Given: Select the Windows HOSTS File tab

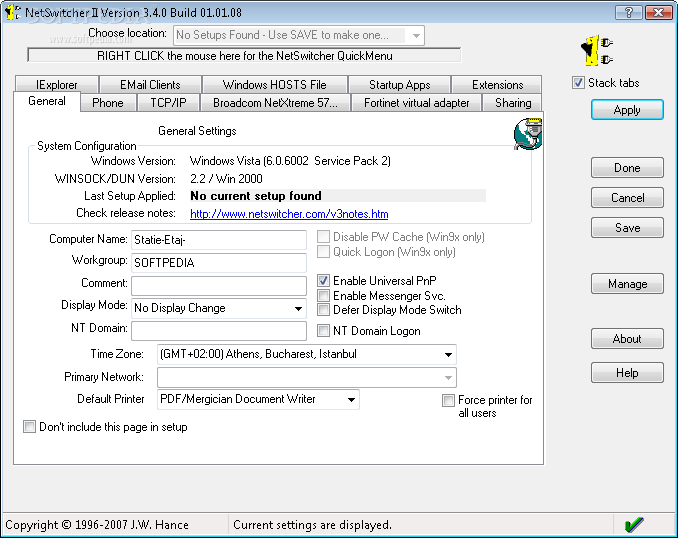Looking at the screenshot, I should tap(275, 85).
